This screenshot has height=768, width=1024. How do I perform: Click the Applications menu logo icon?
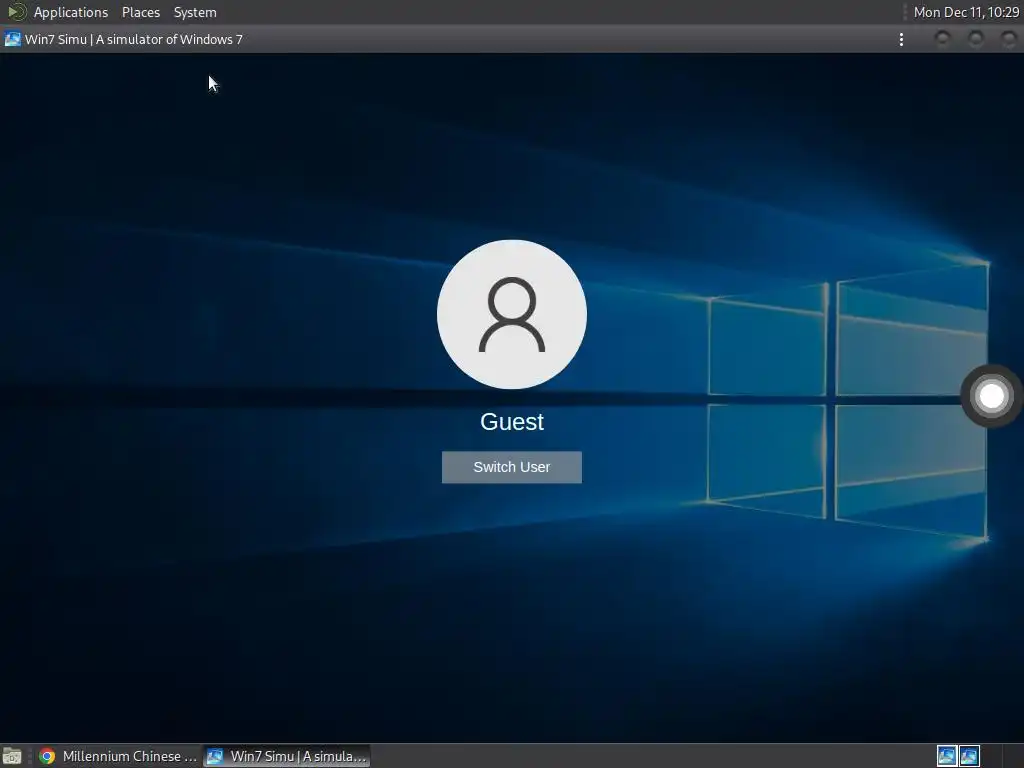point(16,12)
